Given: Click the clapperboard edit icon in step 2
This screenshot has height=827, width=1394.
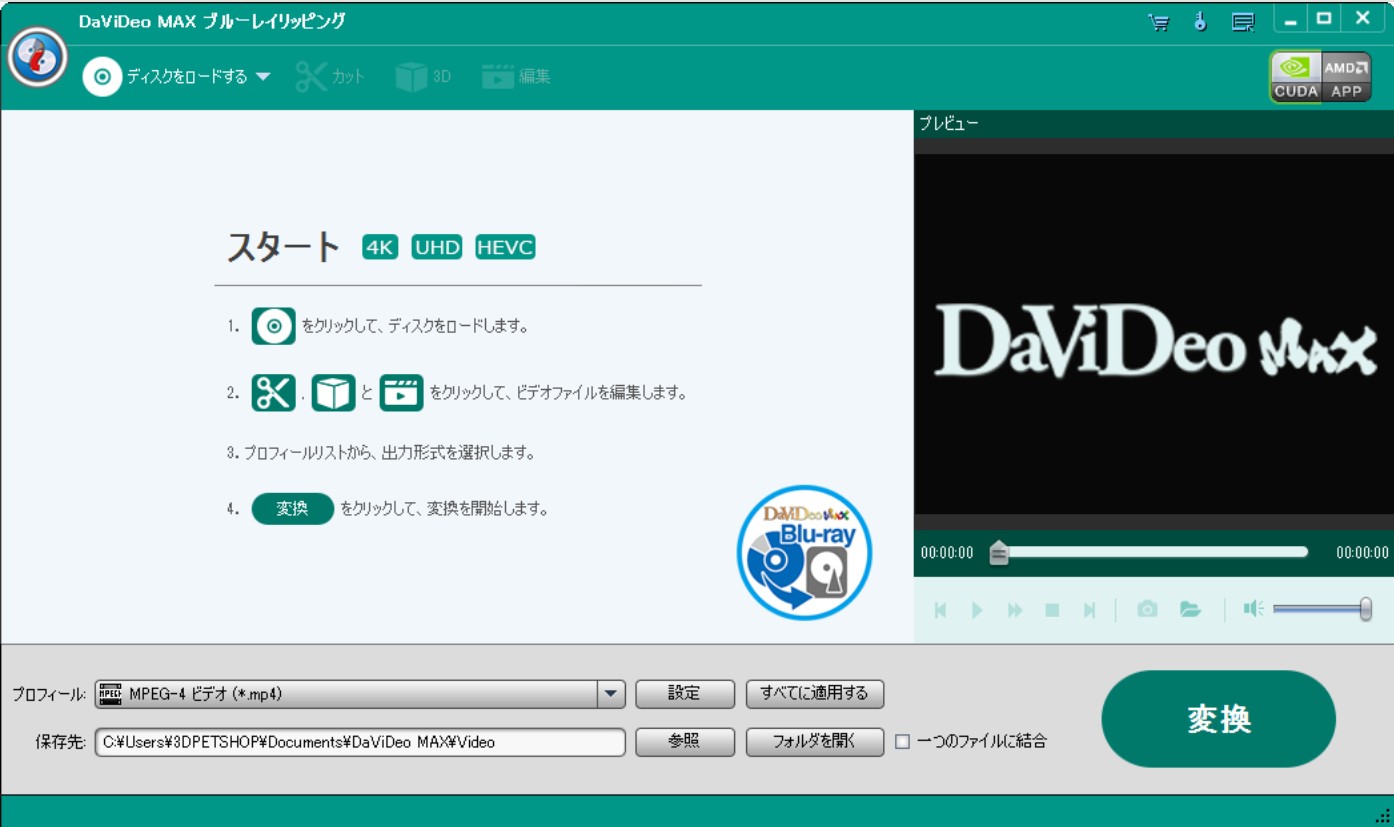Looking at the screenshot, I should click(401, 392).
